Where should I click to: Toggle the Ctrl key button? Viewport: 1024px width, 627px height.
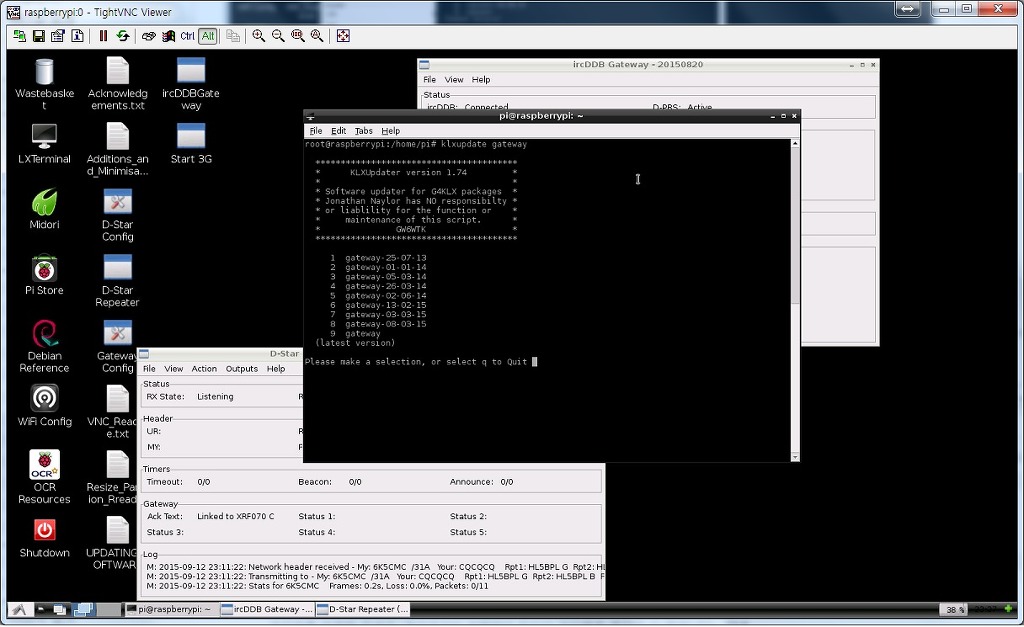[x=187, y=36]
